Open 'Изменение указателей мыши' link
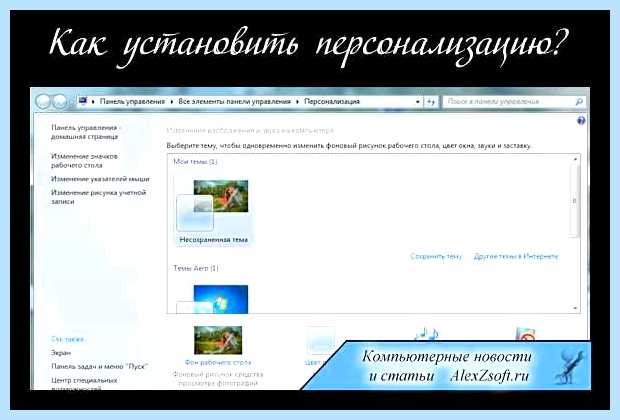This screenshot has width=620, height=420. pyautogui.click(x=100, y=179)
